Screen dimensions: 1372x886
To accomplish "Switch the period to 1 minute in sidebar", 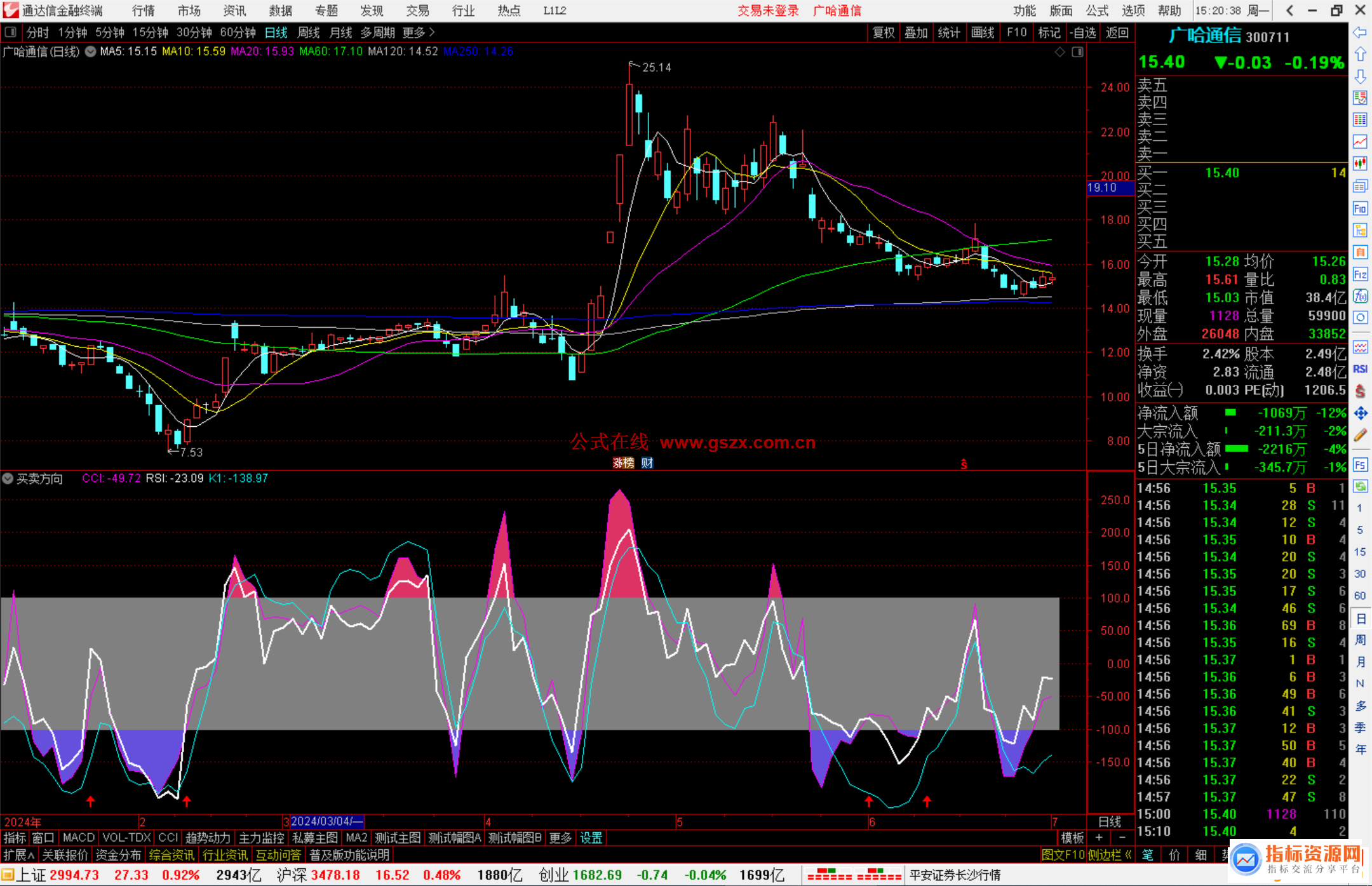I will click(x=1359, y=508).
